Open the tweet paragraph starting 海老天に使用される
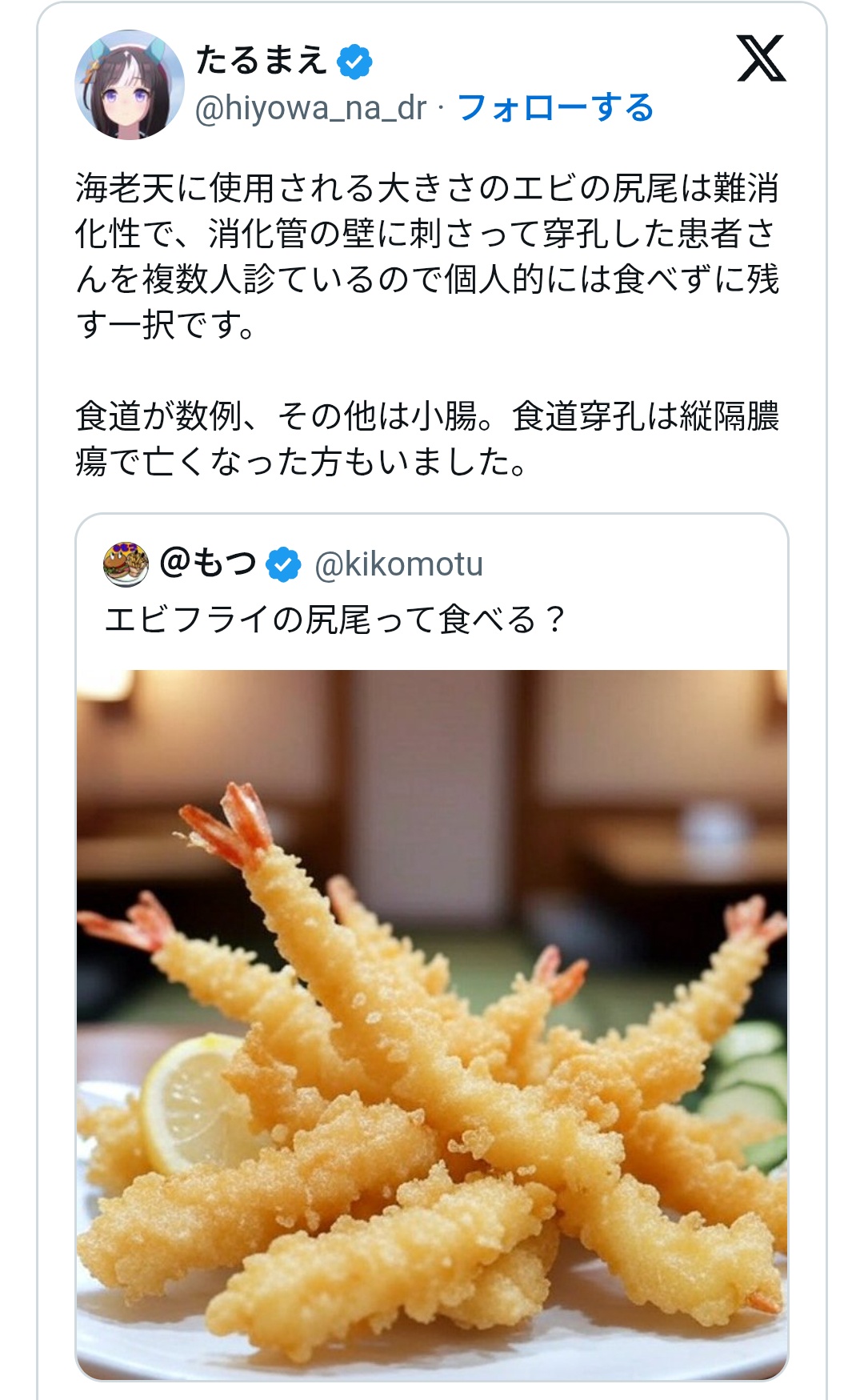864x1400 pixels. point(427,256)
